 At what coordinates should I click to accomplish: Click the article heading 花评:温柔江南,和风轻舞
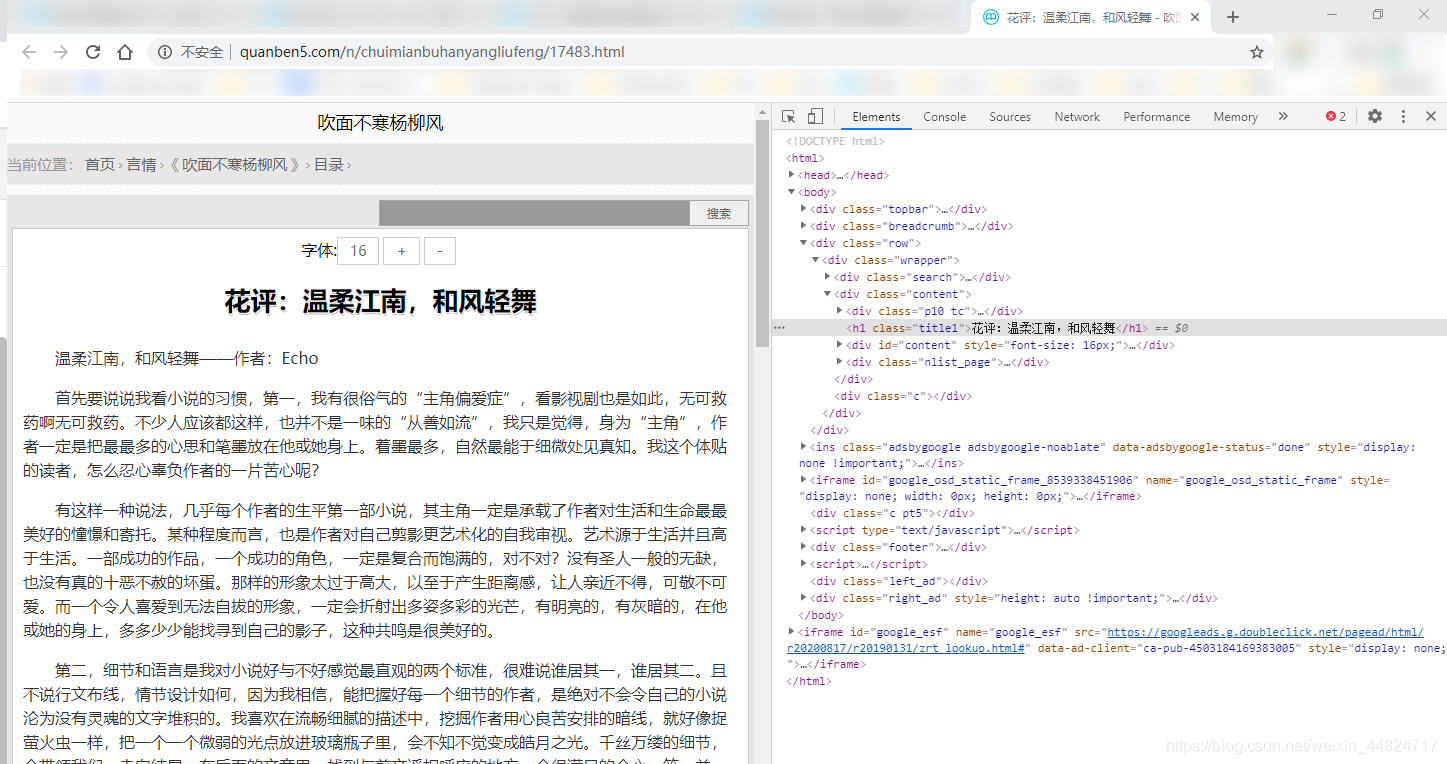[380, 302]
